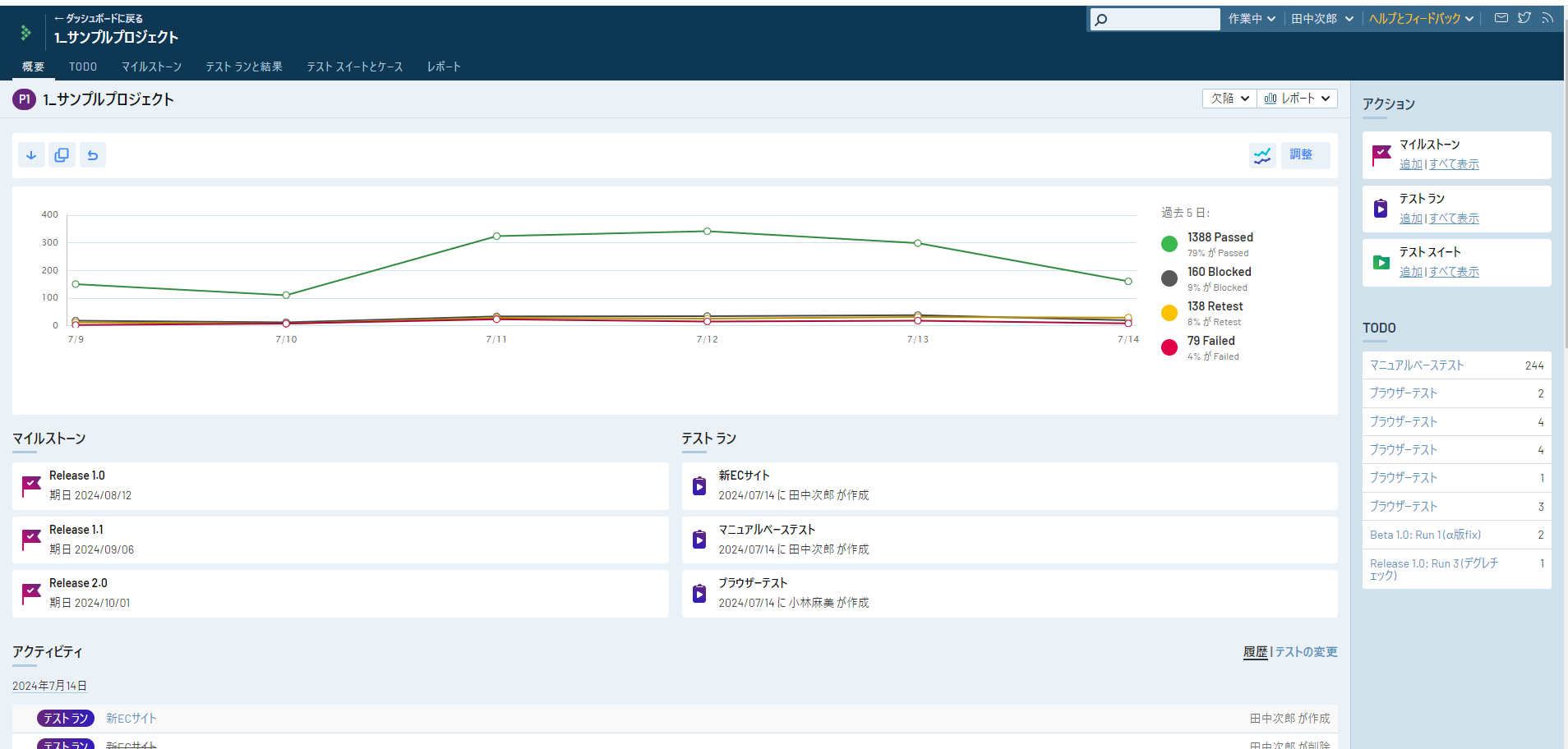The image size is (1568, 749).
Task: Click the red Failed legend circle
Action: pyautogui.click(x=1169, y=347)
